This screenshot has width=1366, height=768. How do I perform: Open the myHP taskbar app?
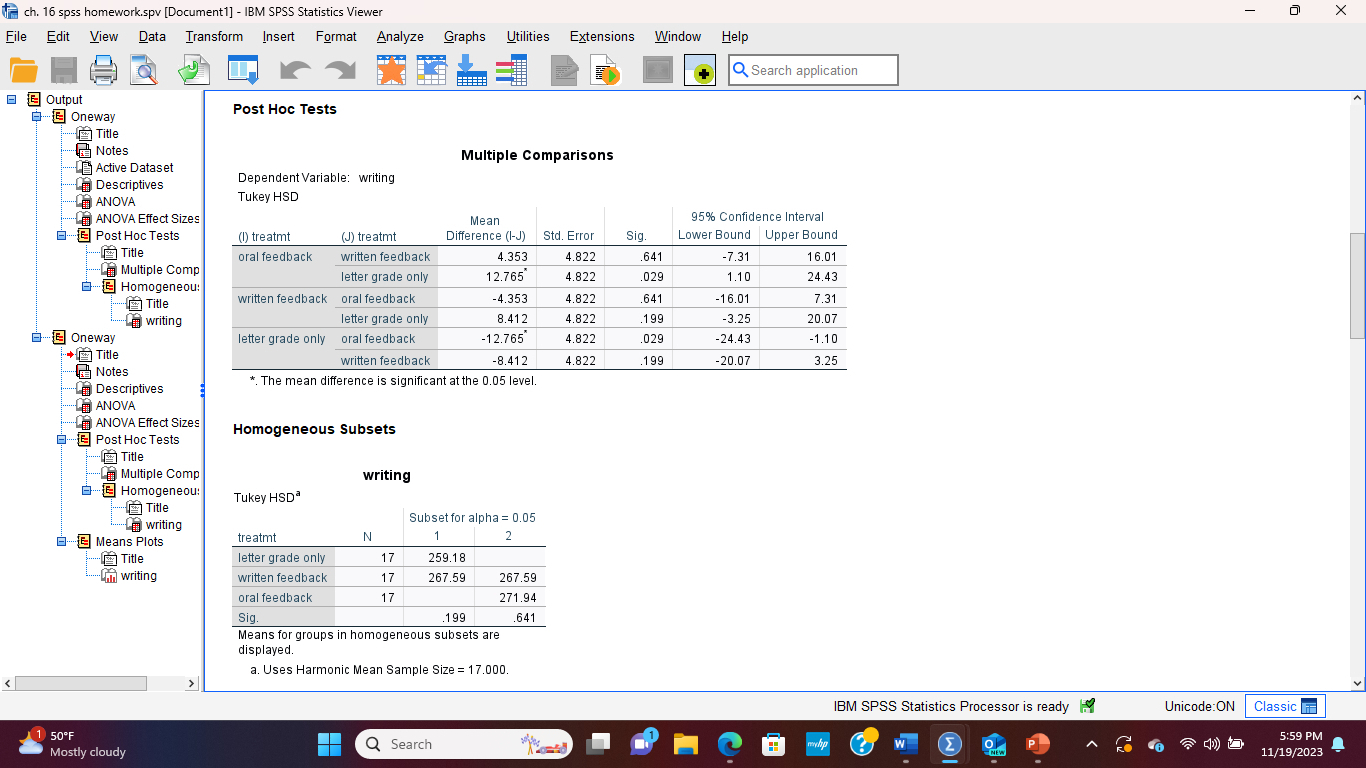pyautogui.click(x=818, y=744)
